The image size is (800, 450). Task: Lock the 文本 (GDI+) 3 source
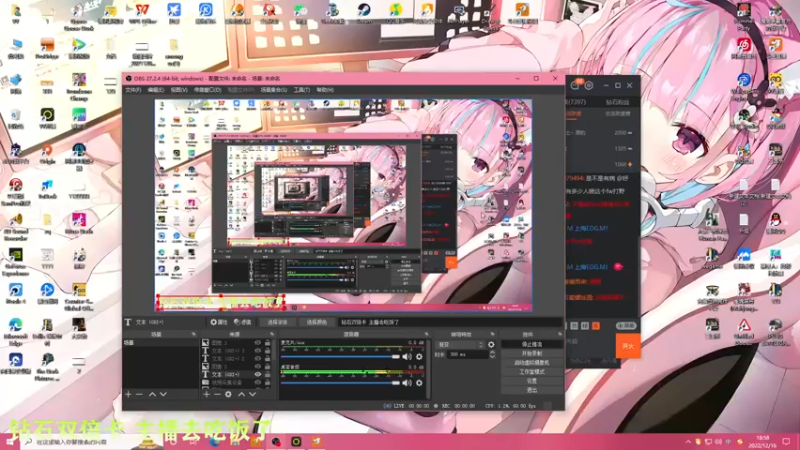pos(267,351)
